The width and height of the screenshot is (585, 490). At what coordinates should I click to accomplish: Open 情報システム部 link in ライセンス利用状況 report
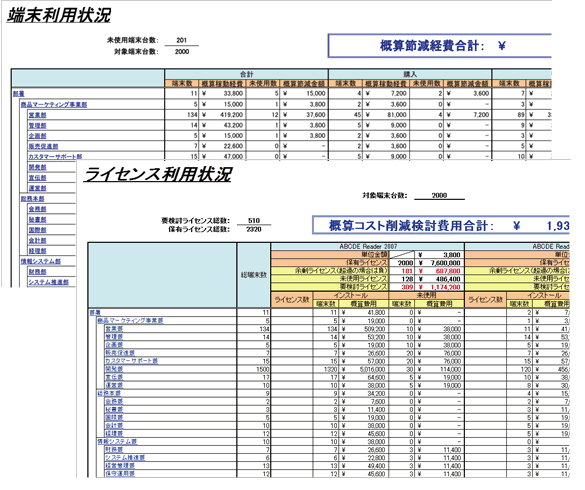coord(117,441)
